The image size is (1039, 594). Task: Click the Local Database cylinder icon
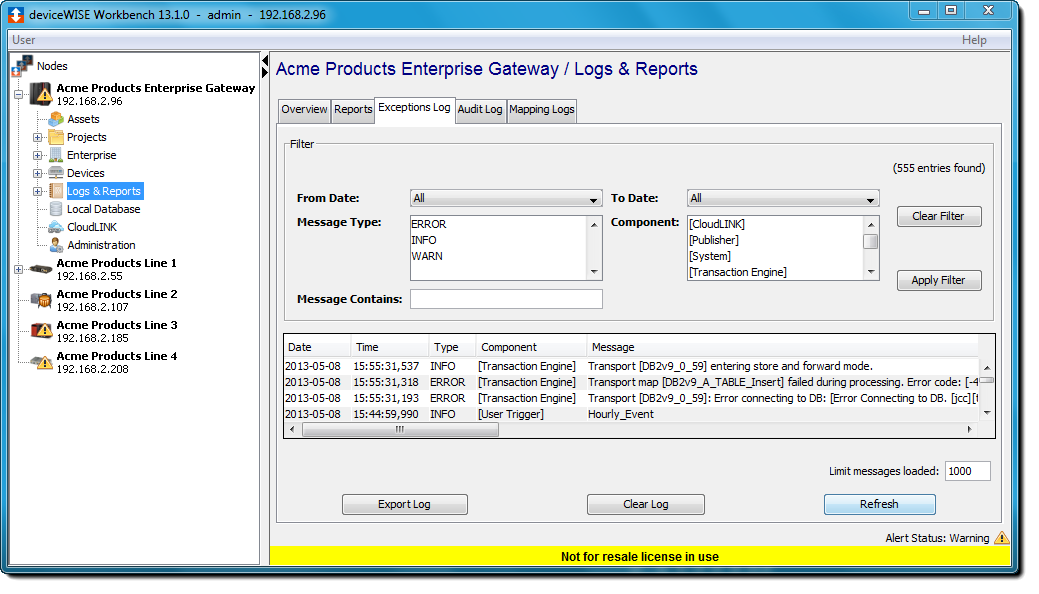tap(56, 209)
